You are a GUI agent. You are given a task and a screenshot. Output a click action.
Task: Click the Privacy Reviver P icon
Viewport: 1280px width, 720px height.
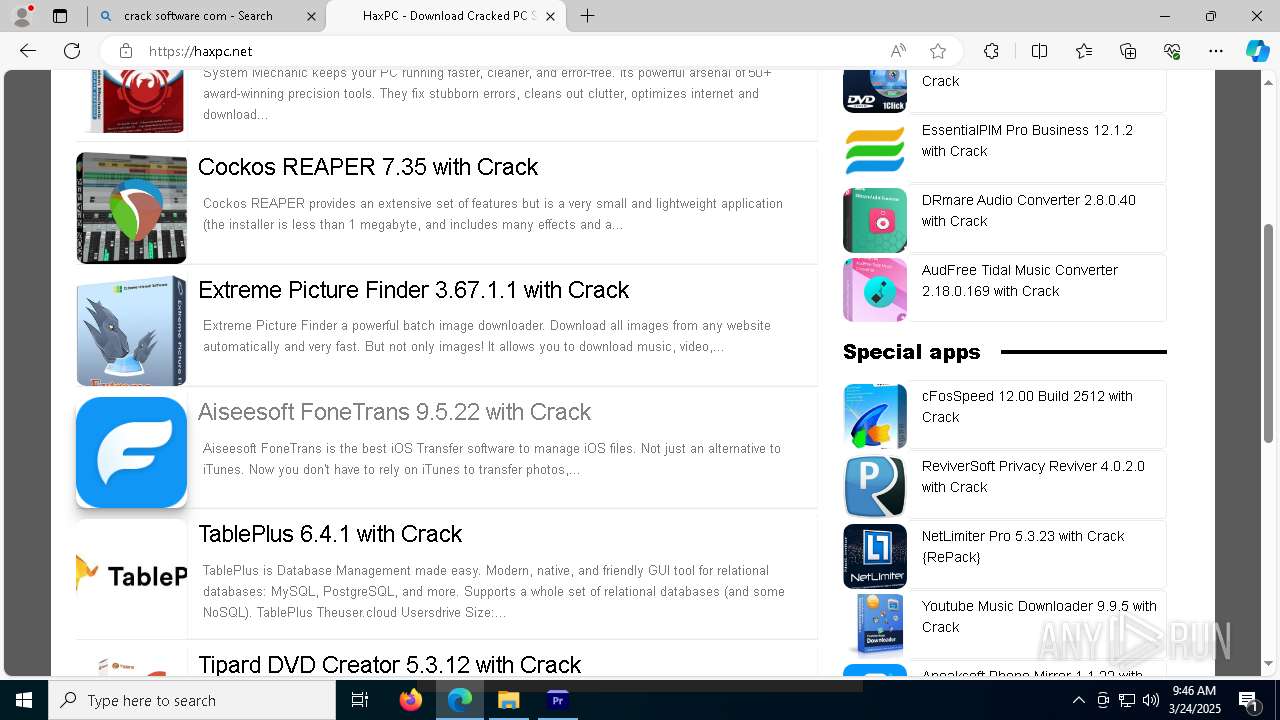[x=875, y=486]
